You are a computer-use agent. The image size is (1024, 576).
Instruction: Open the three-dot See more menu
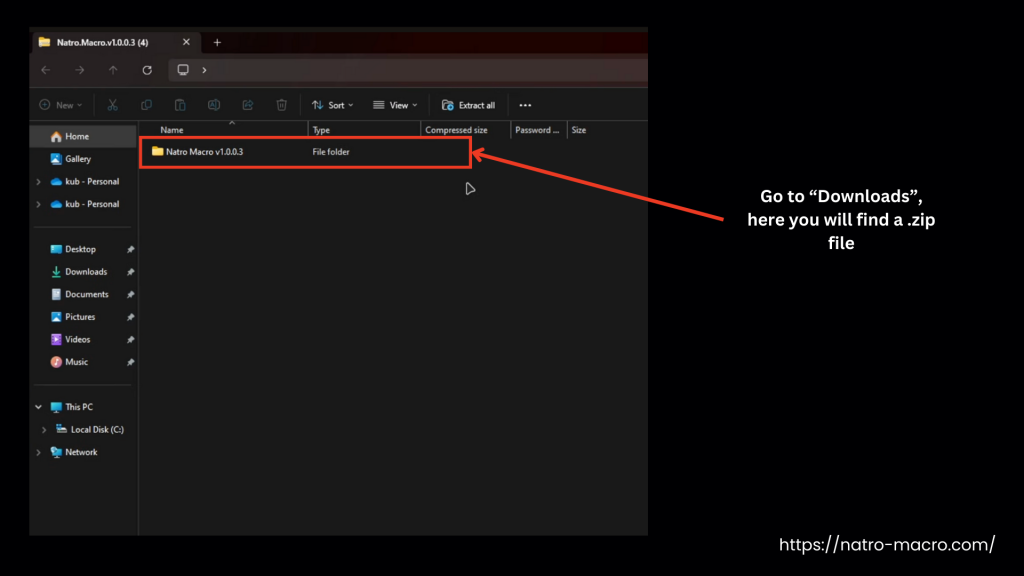click(525, 105)
